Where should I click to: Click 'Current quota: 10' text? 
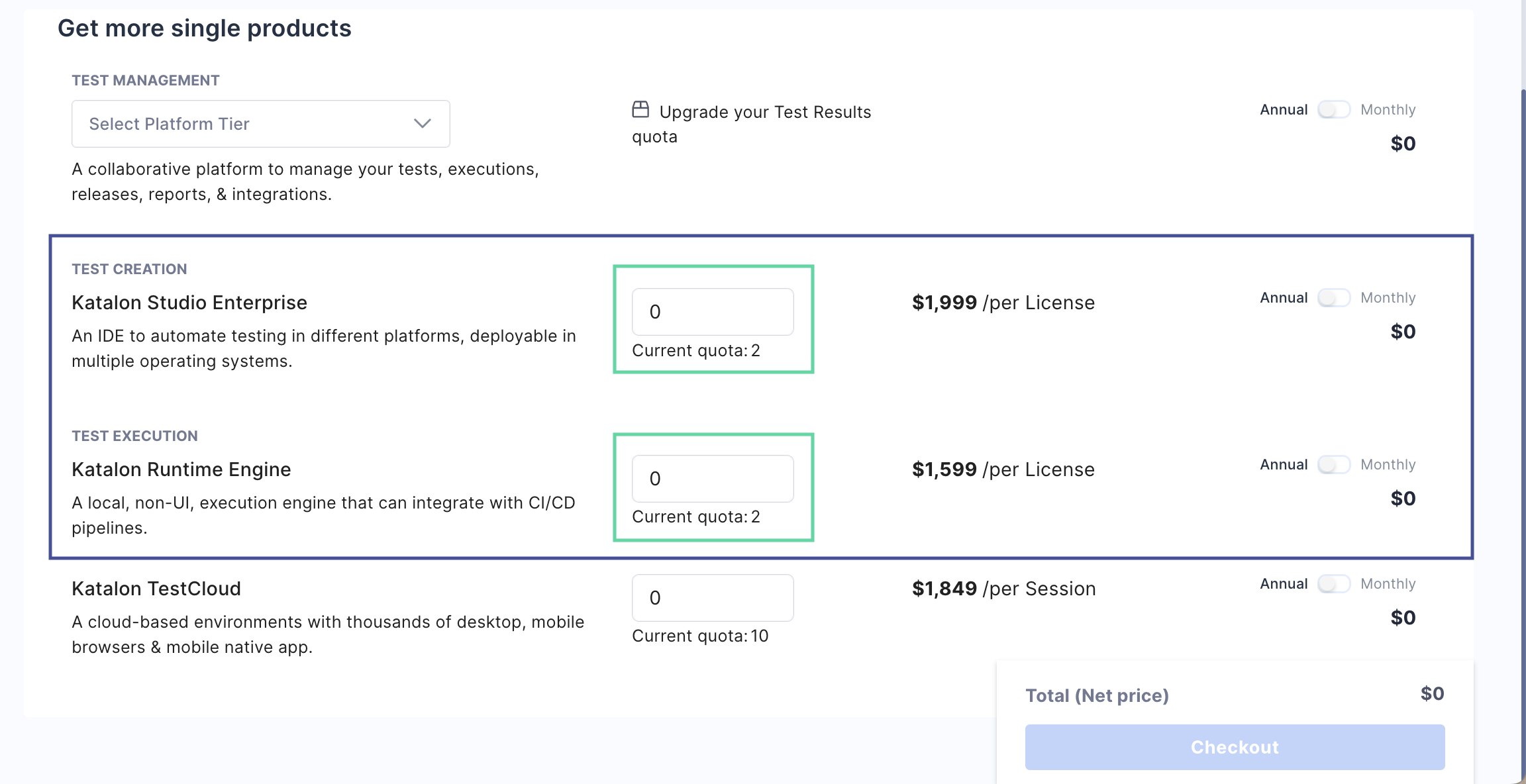pos(700,636)
